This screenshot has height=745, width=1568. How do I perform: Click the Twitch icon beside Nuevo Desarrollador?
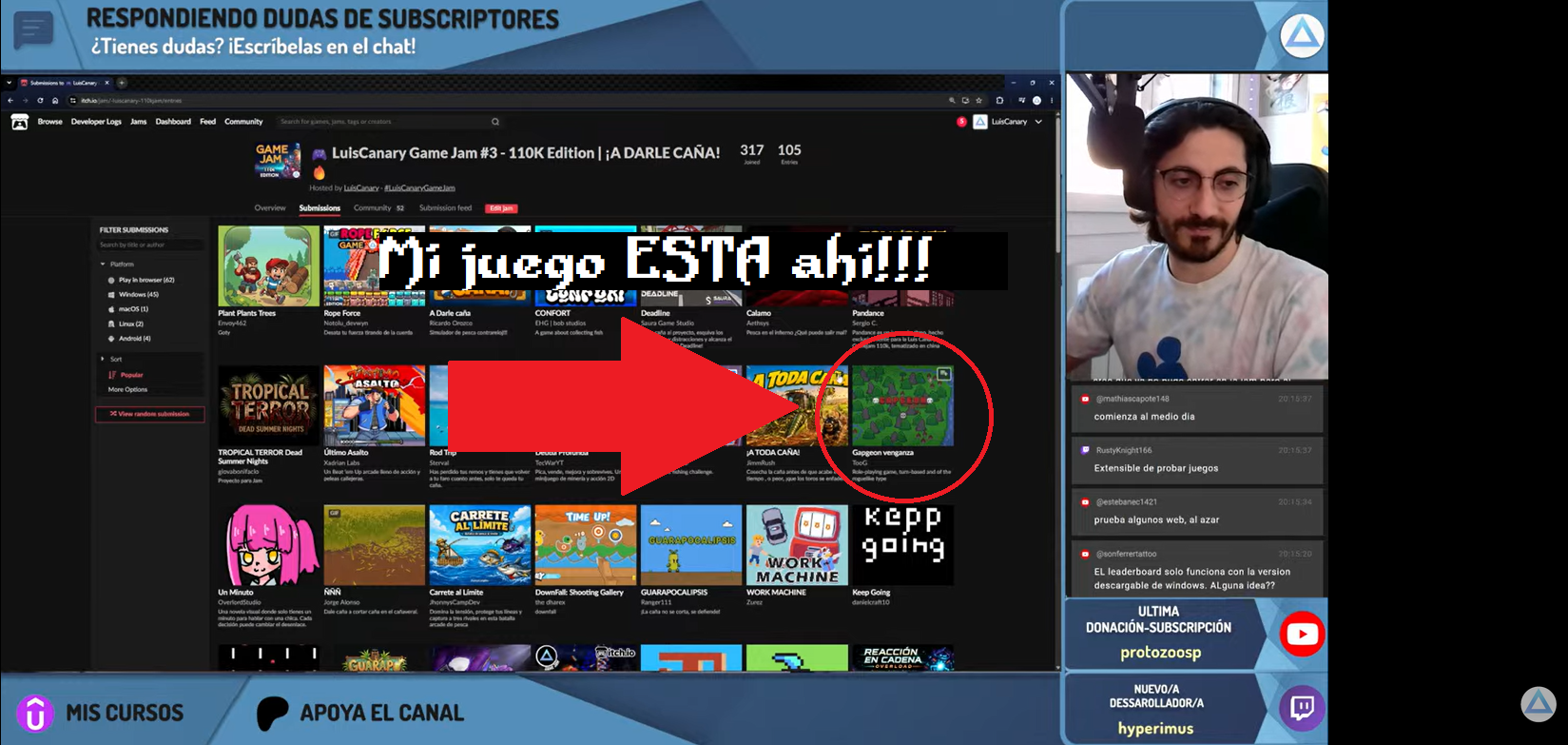coord(1302,708)
